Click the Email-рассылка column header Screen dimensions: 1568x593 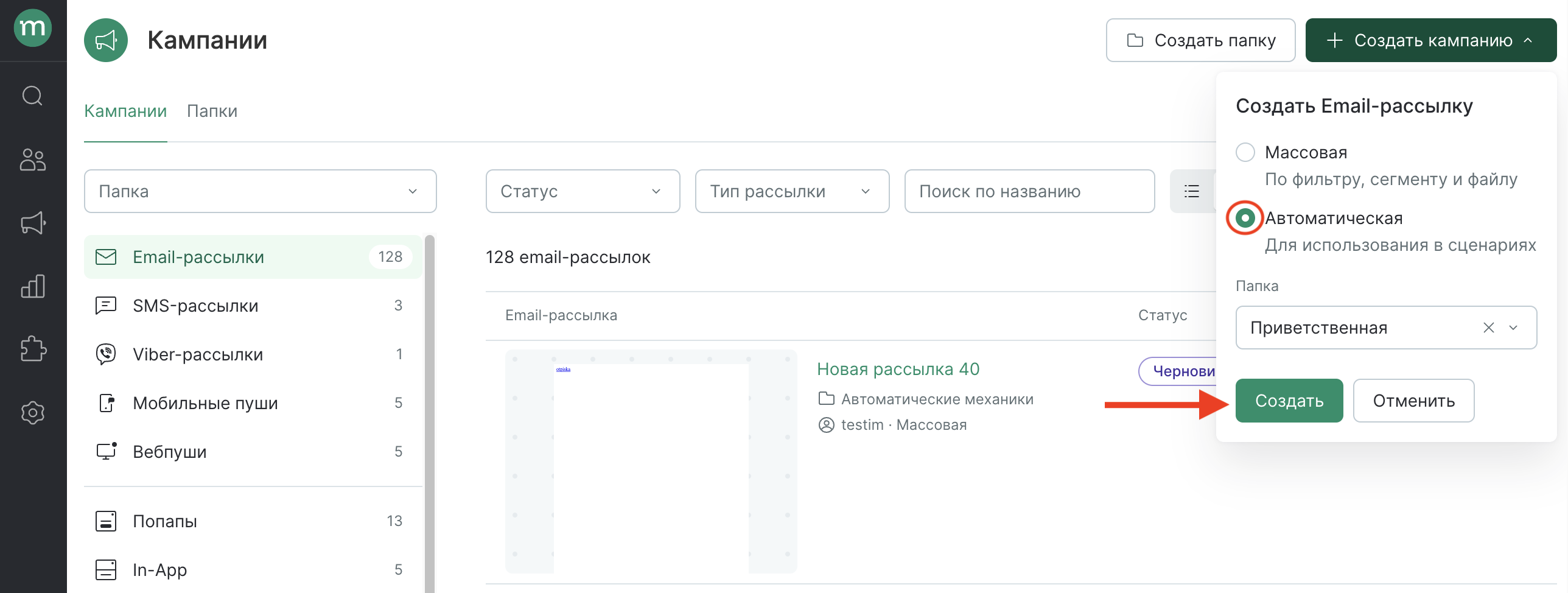(x=561, y=315)
